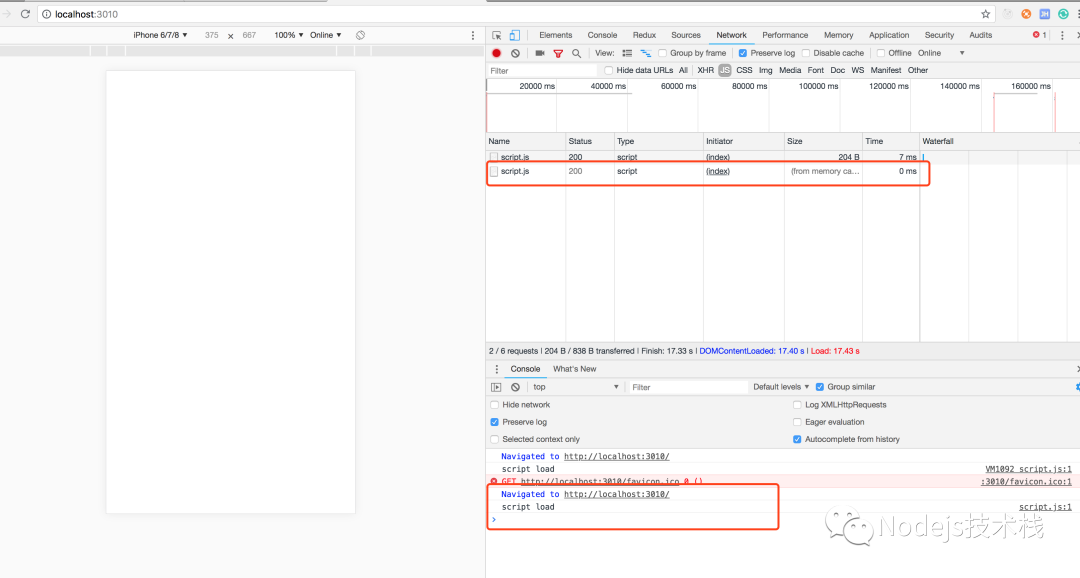The width and height of the screenshot is (1080, 578).
Task: Open Network panel Online throttling dropdown
Action: (x=941, y=53)
